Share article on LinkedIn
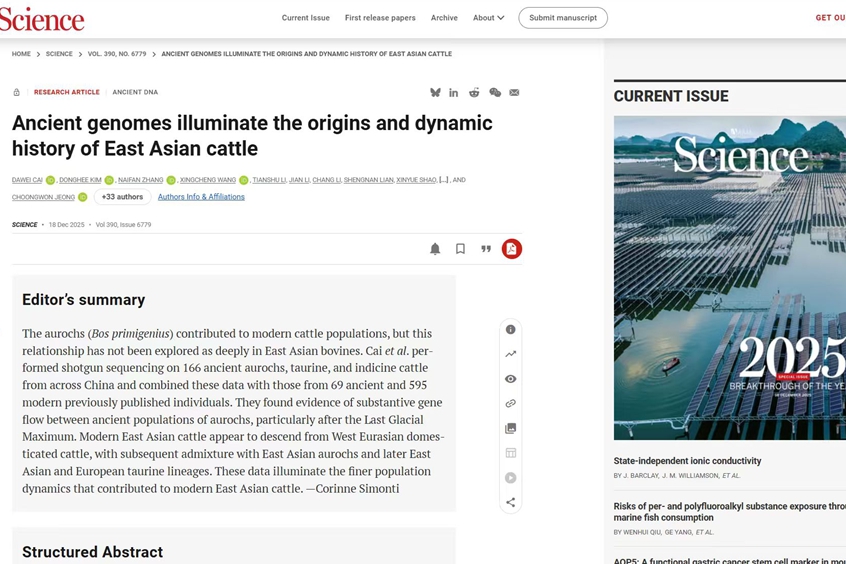 (x=454, y=92)
